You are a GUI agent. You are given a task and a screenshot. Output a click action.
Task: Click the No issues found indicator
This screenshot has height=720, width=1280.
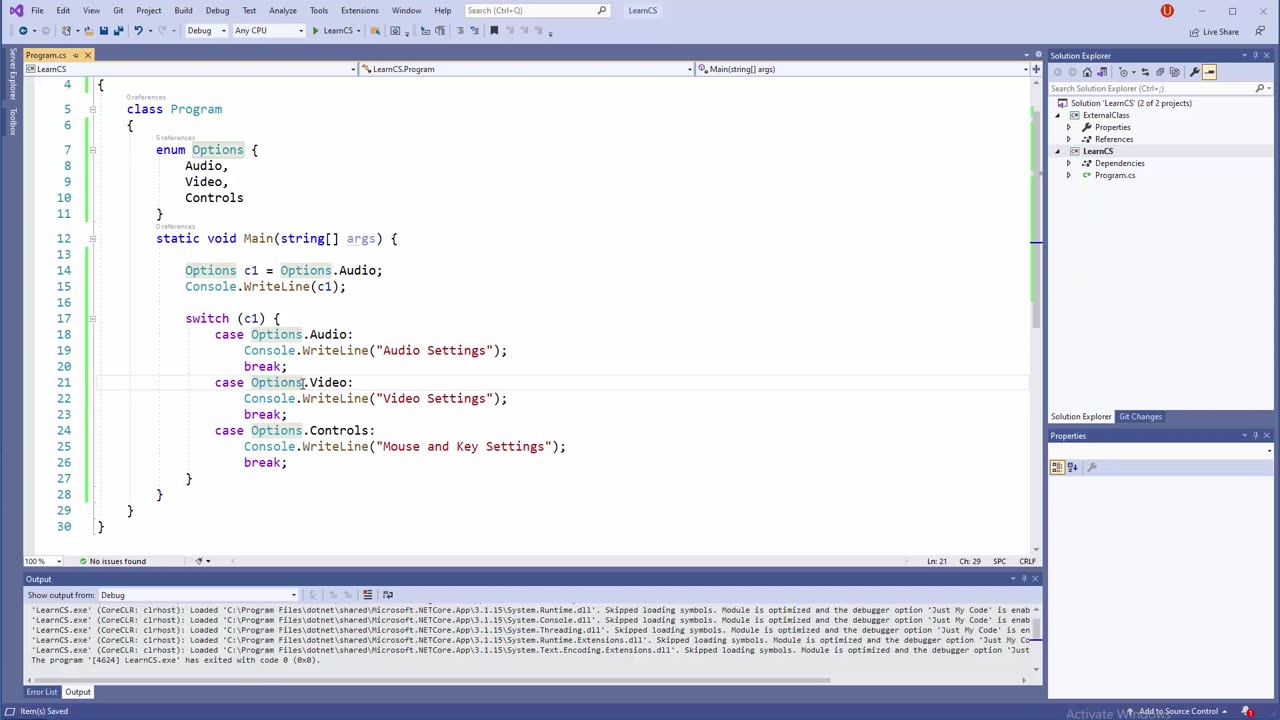pyautogui.click(x=112, y=561)
